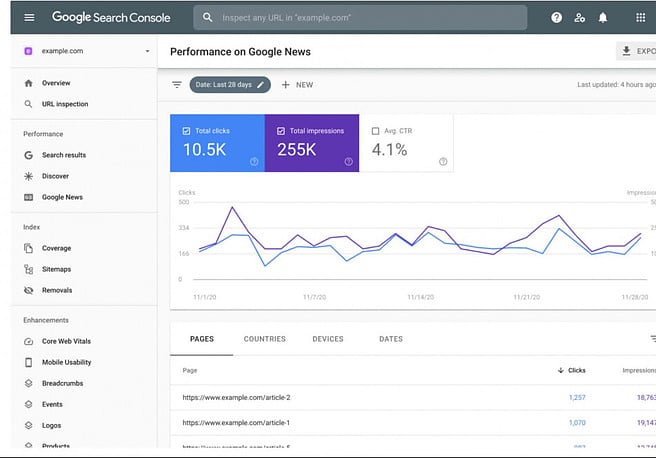Open Core Web Vitals in sidebar
This screenshot has height=458, width=656.
point(66,341)
